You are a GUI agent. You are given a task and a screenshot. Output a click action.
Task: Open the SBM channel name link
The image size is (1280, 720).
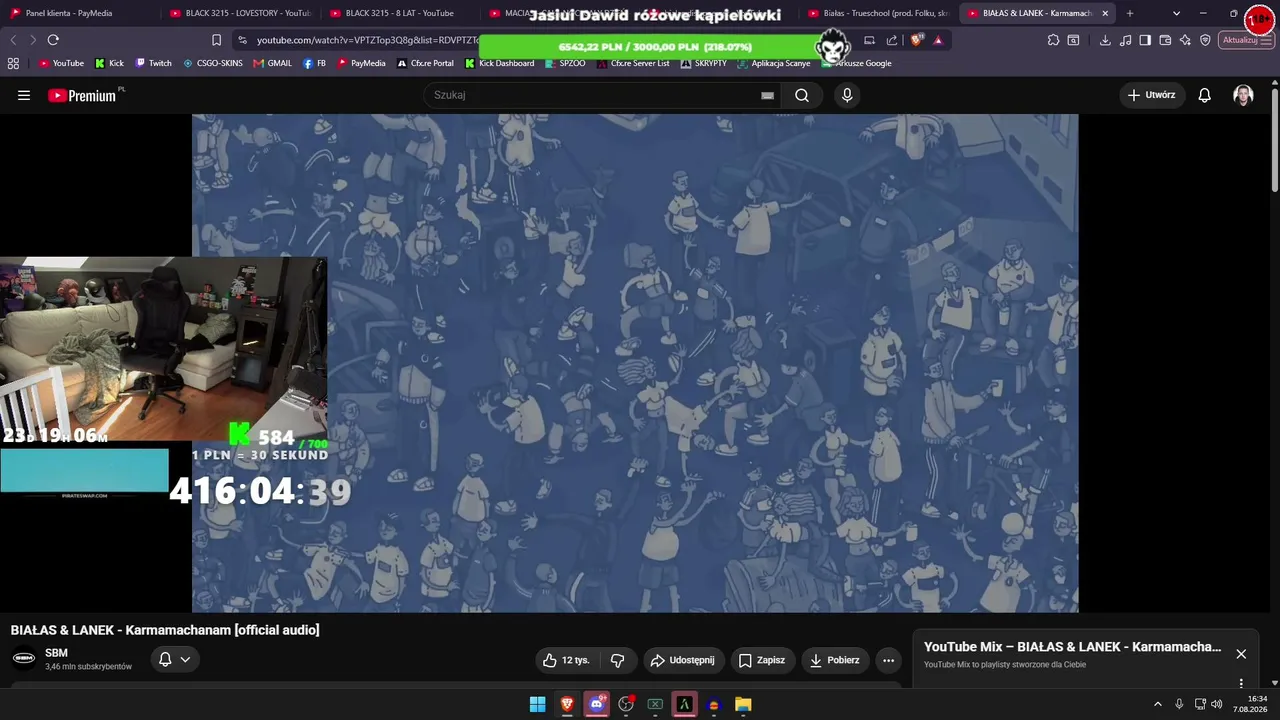click(56, 653)
